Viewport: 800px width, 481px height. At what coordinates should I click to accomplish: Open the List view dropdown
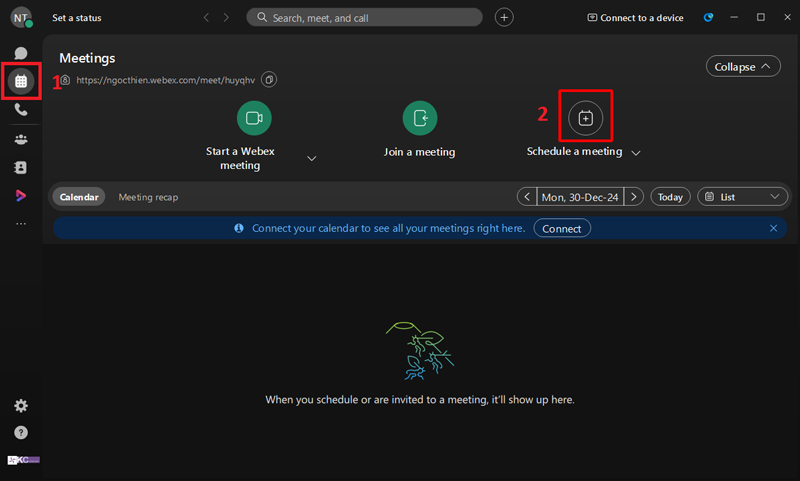coord(742,197)
